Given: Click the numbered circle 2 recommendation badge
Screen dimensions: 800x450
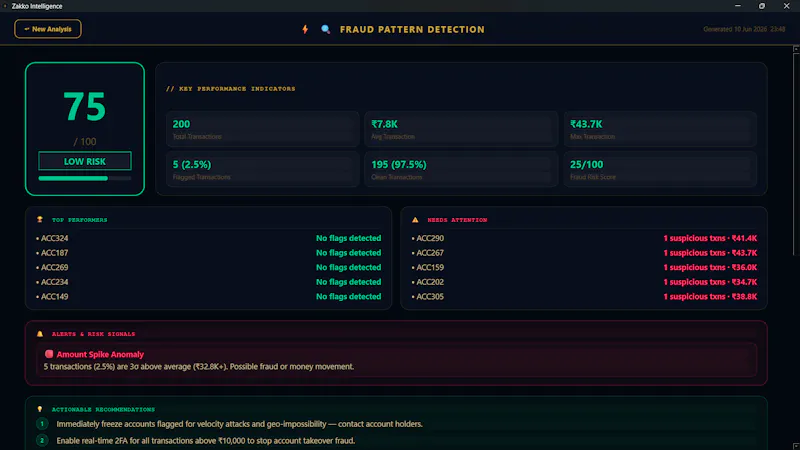Looking at the screenshot, I should click(x=42, y=440).
